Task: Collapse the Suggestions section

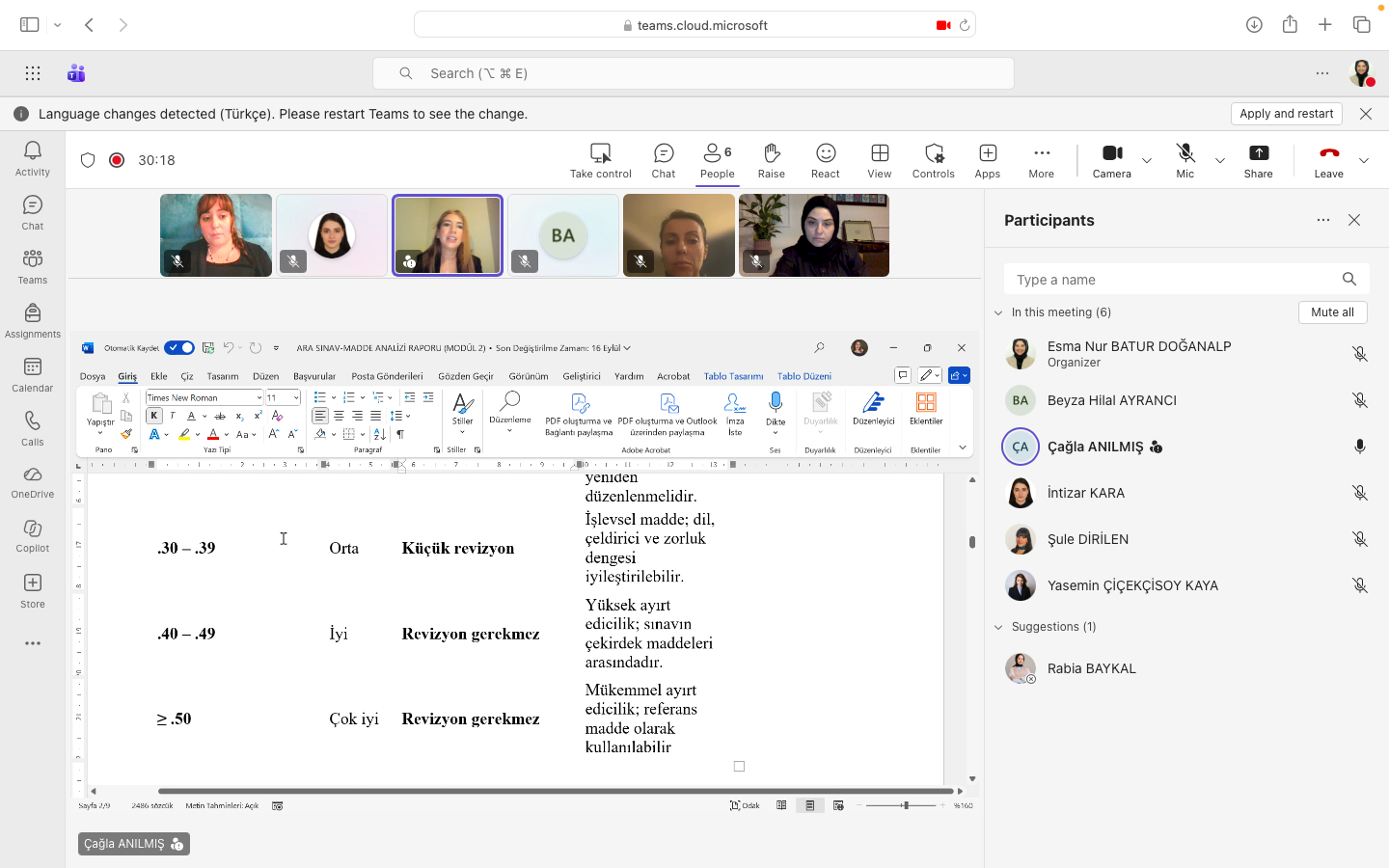Action: click(998, 627)
